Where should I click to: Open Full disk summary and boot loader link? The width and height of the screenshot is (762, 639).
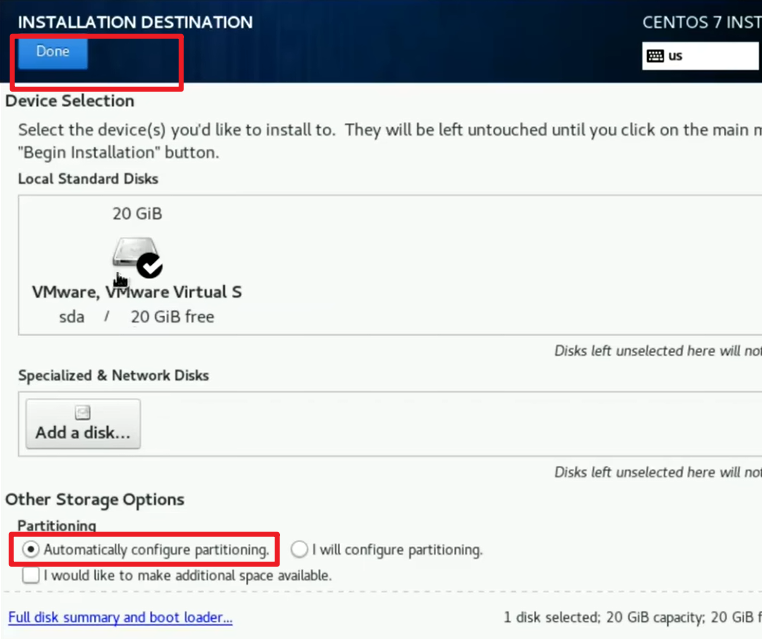(120, 617)
